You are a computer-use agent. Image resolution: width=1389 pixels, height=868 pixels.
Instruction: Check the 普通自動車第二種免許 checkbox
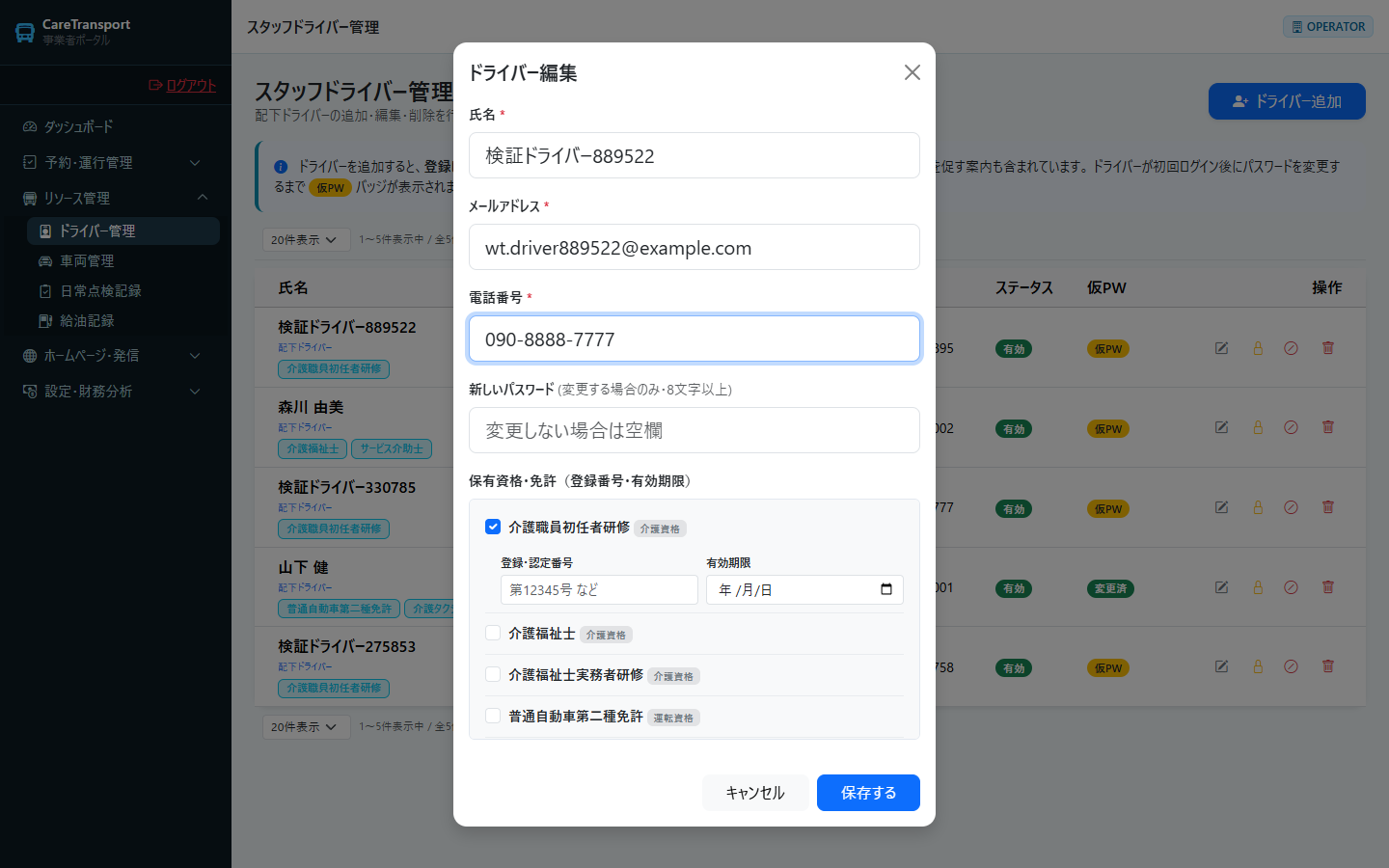(x=493, y=716)
